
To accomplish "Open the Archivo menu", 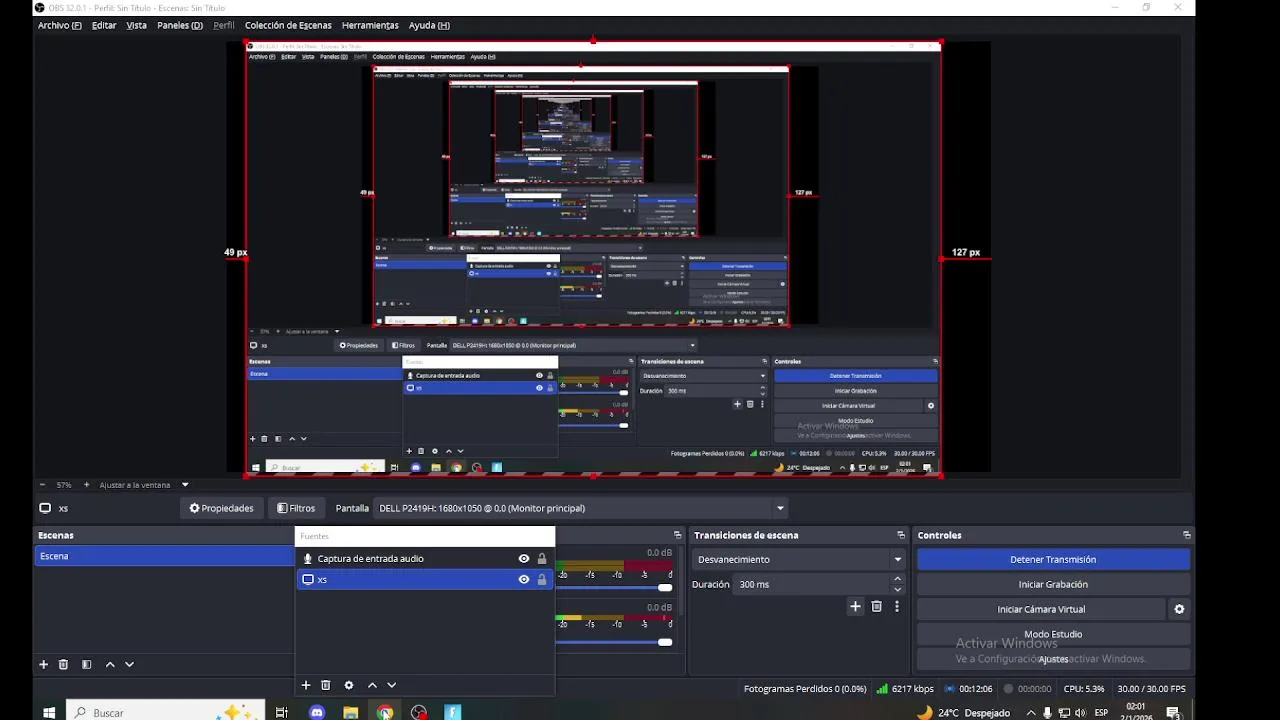I will (x=60, y=25).
